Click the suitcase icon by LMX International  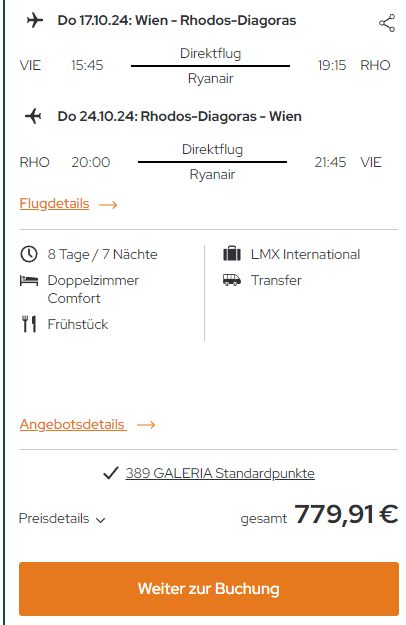[232, 254]
